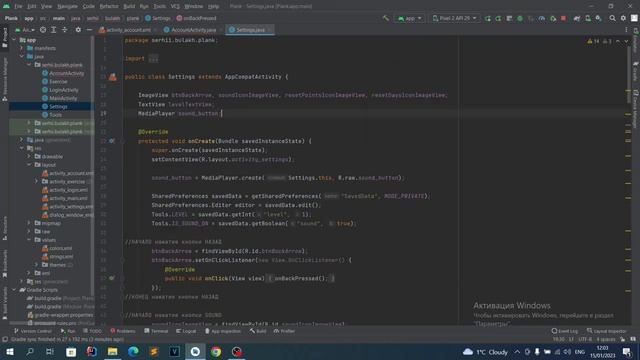Click the Sync Project with Gradle icon

pyautogui.click(x=577, y=18)
